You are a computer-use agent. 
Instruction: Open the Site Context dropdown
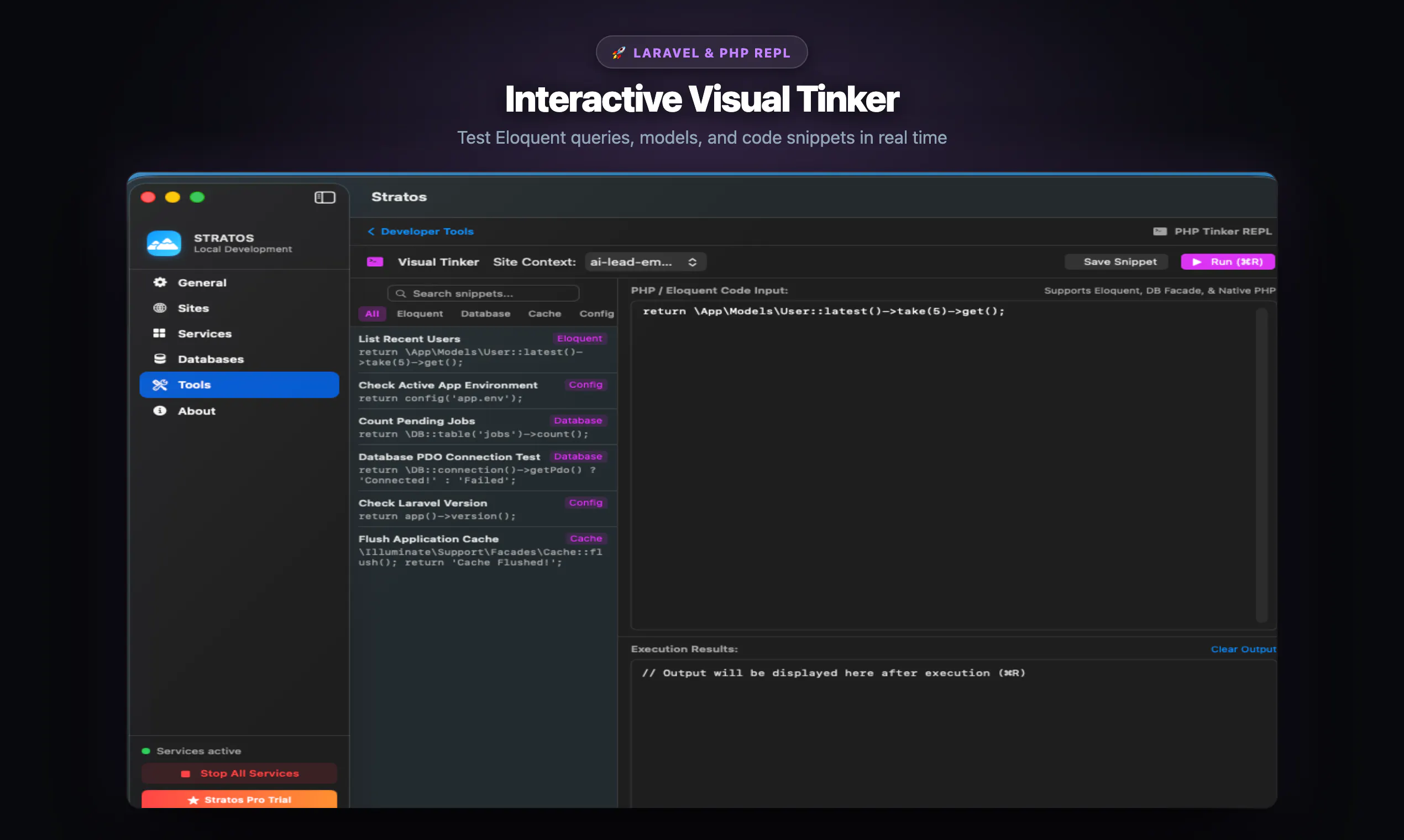click(645, 261)
